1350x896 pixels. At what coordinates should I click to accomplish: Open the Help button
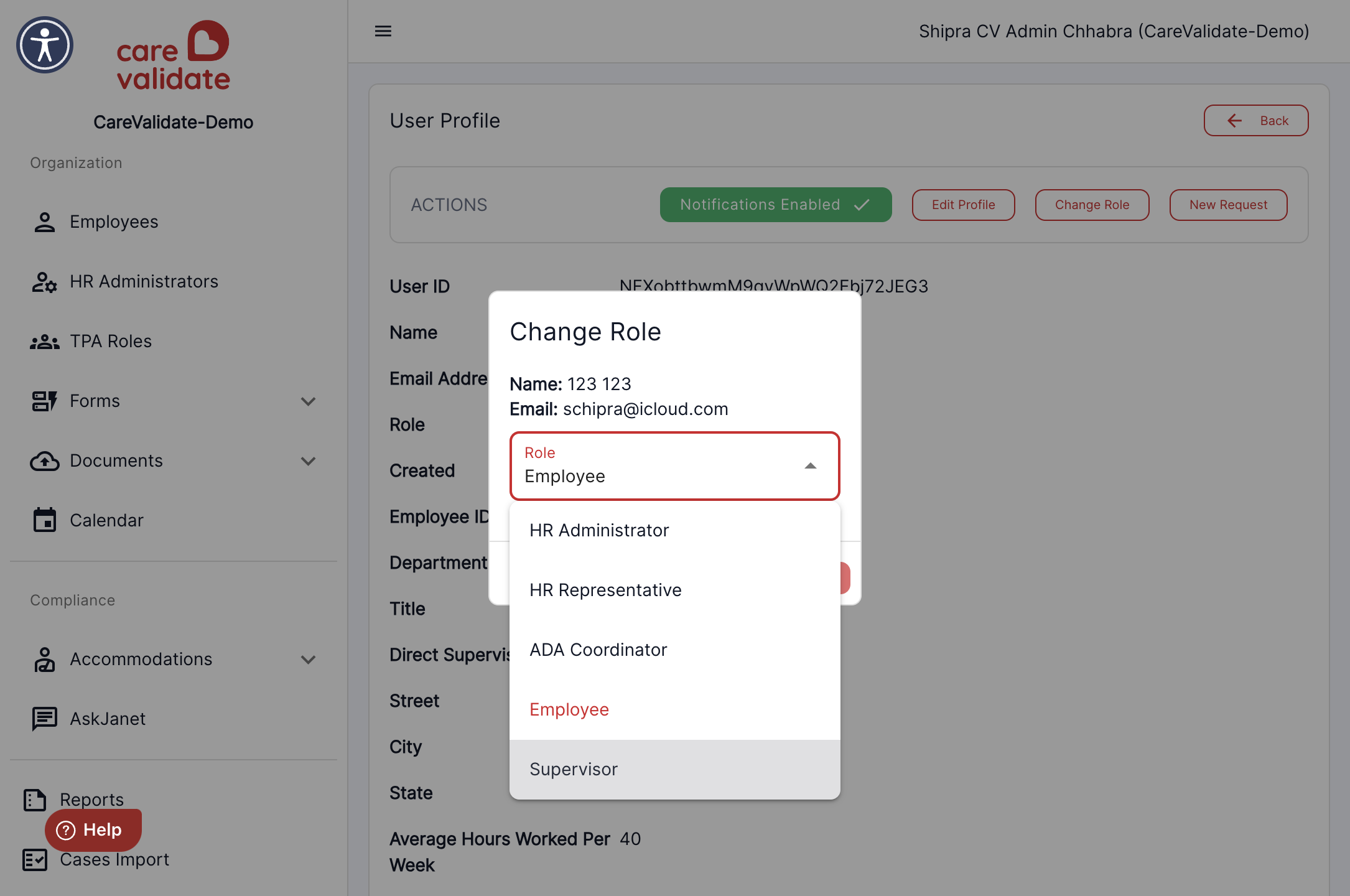(x=93, y=830)
